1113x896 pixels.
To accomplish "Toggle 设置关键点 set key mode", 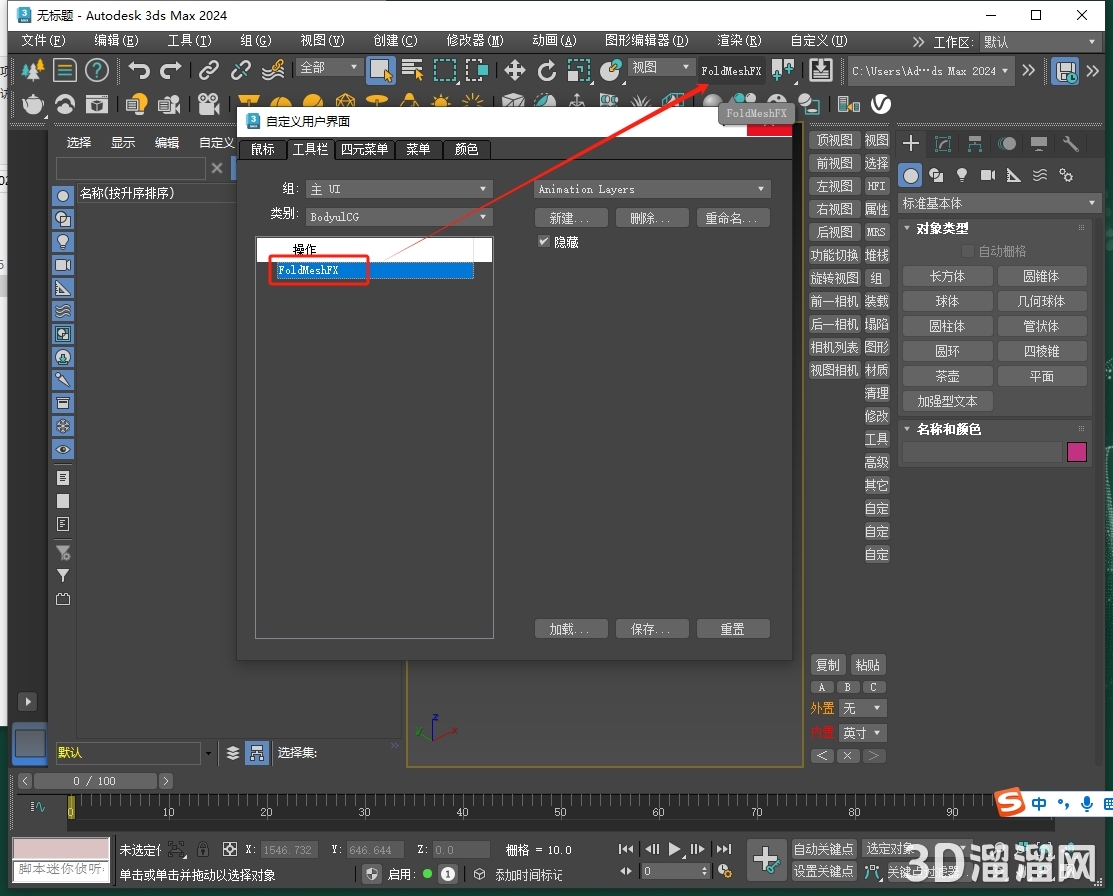I will [823, 871].
